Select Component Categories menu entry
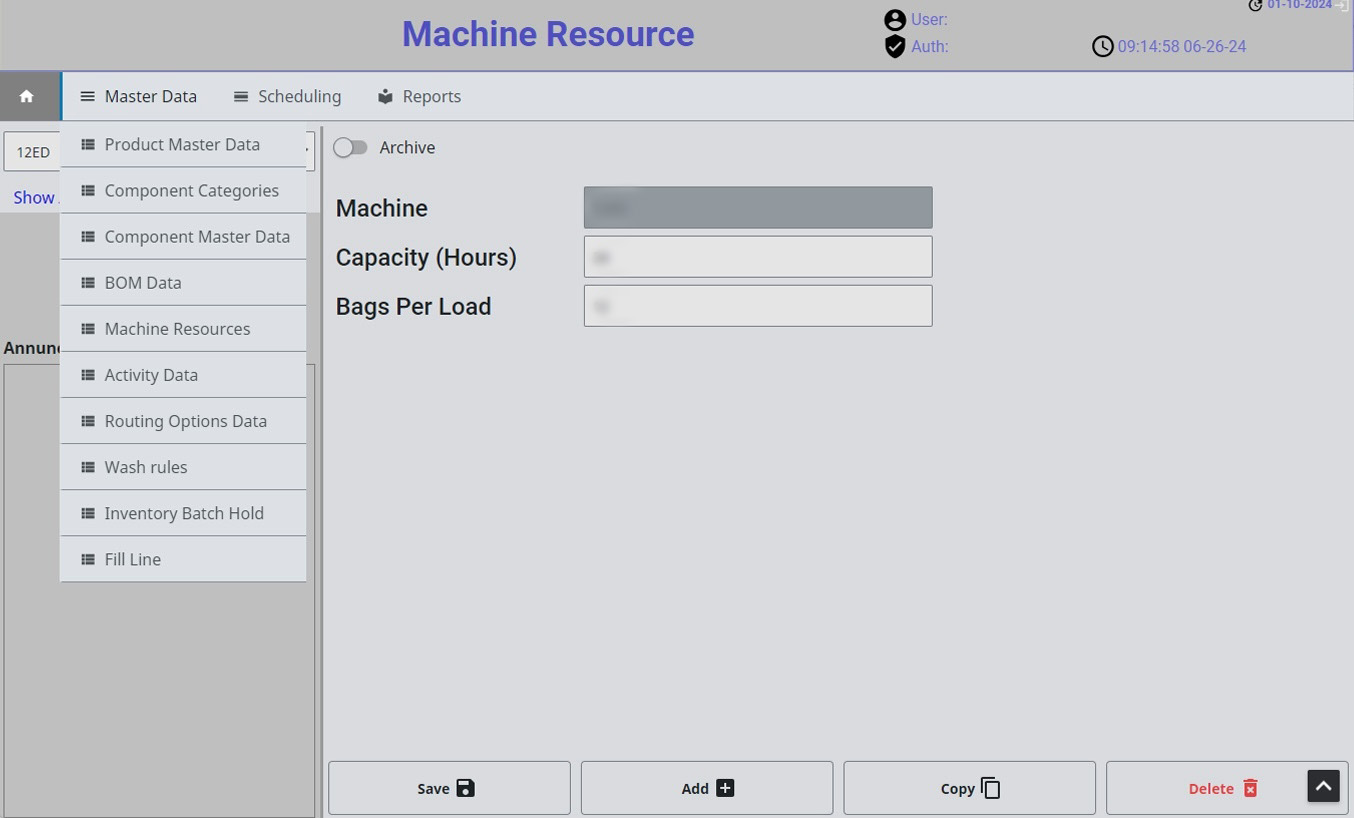The image size is (1354, 818). (x=183, y=190)
